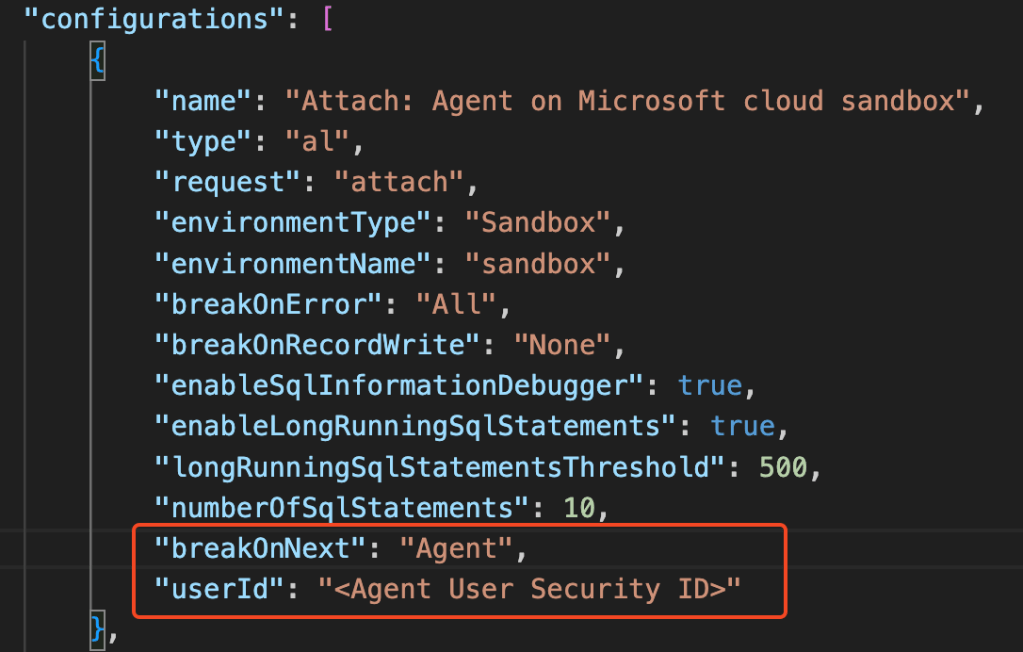This screenshot has width=1023, height=652.
Task: Click true after enableLongRunningSqlStatements
Action: pyautogui.click(x=743, y=427)
